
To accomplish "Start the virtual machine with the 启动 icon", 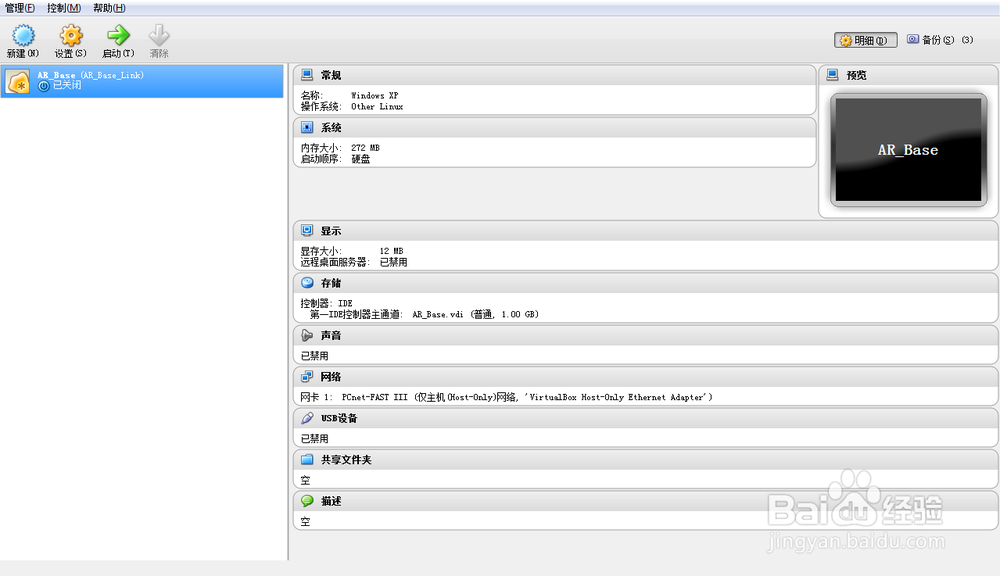I will tap(116, 33).
